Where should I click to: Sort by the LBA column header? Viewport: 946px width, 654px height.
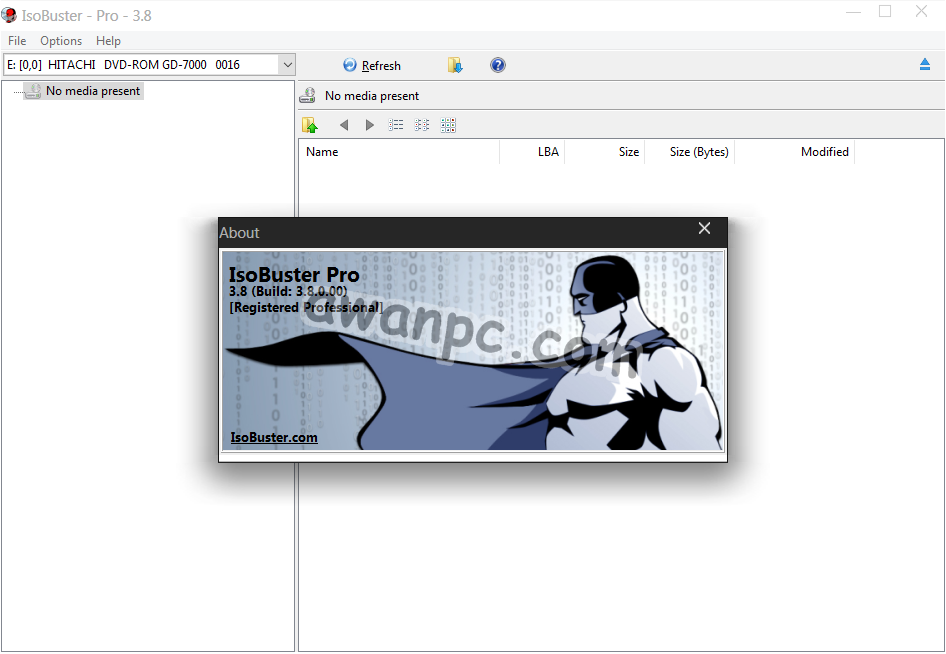pos(532,152)
